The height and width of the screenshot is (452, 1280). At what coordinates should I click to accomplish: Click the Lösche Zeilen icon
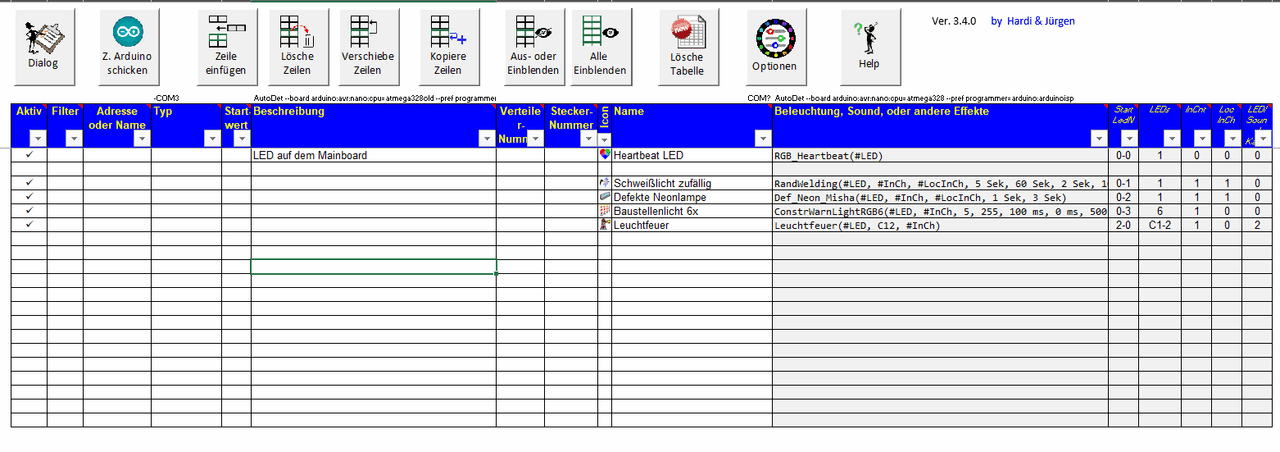pyautogui.click(x=297, y=45)
